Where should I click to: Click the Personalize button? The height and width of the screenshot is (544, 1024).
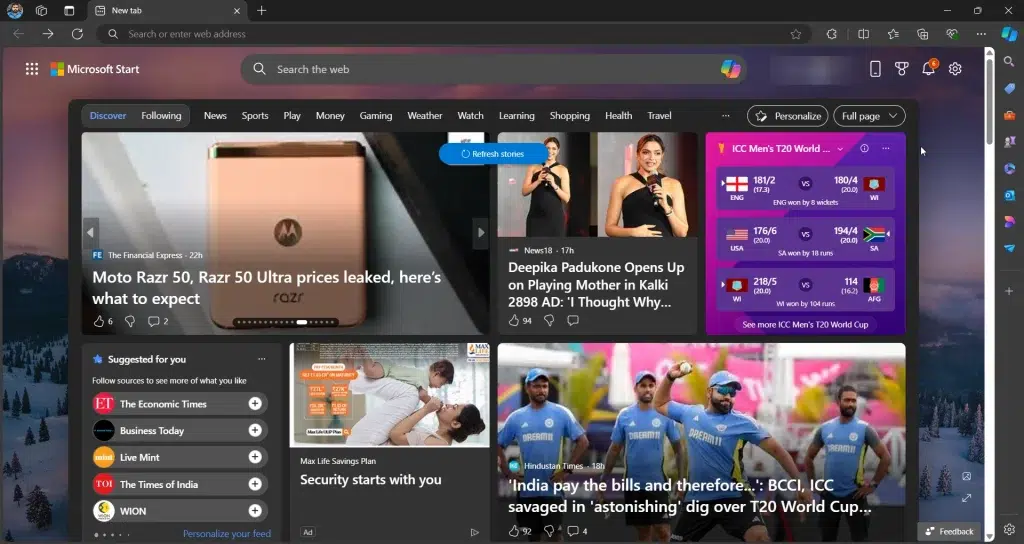click(x=788, y=116)
